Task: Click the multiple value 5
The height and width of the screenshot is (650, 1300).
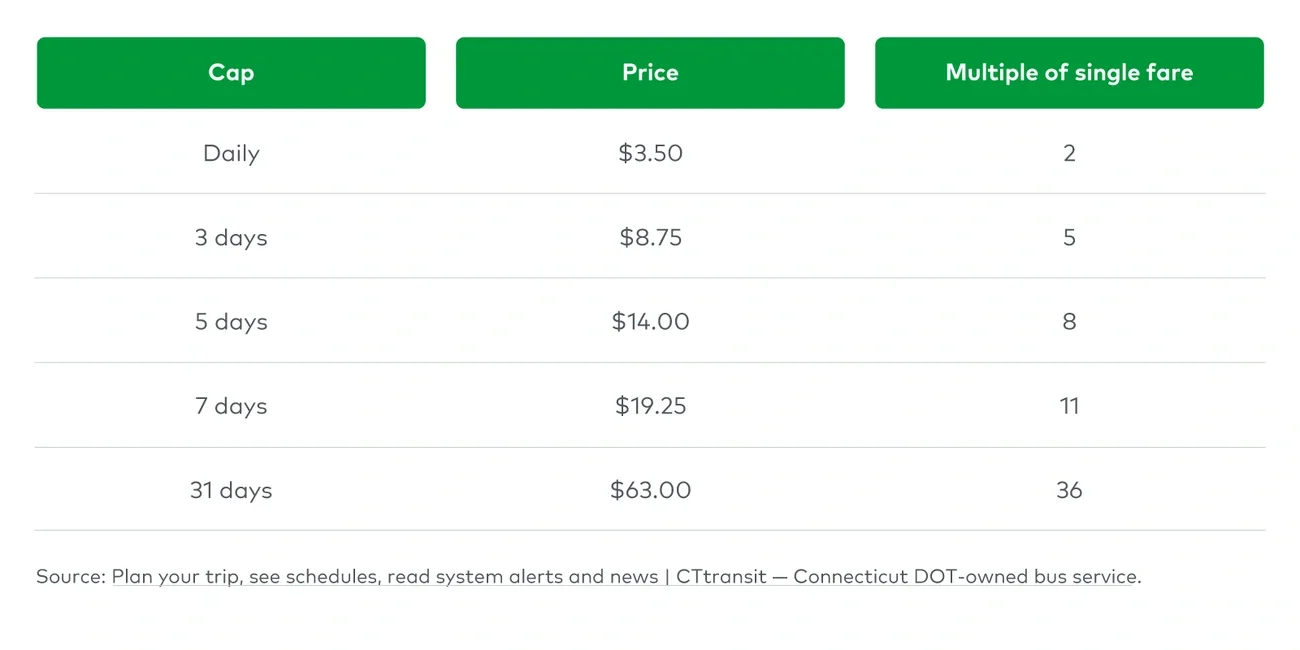Action: tap(1069, 238)
